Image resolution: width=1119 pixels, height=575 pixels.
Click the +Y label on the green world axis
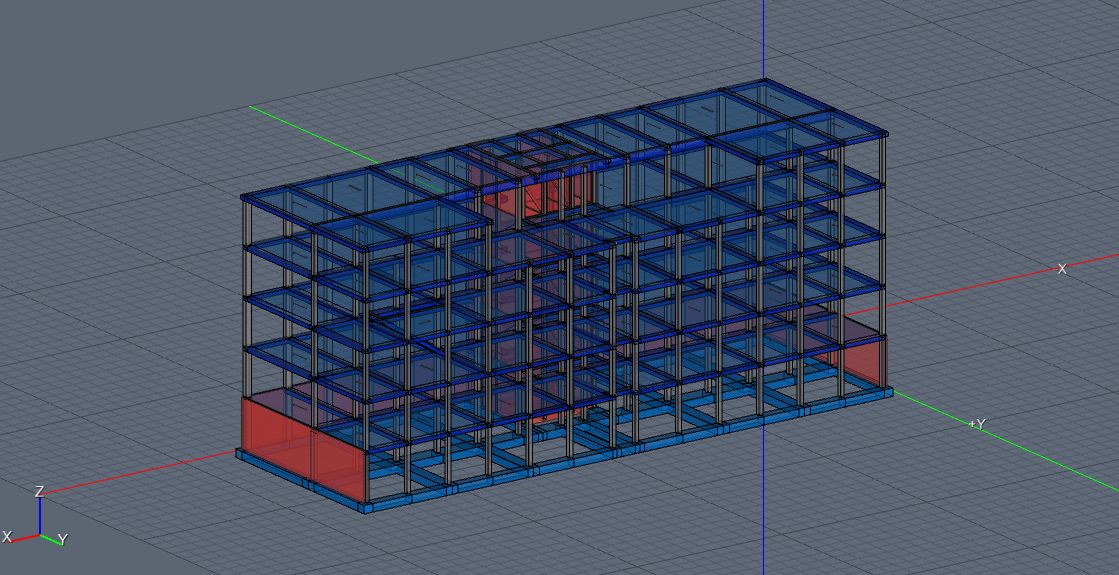click(978, 424)
